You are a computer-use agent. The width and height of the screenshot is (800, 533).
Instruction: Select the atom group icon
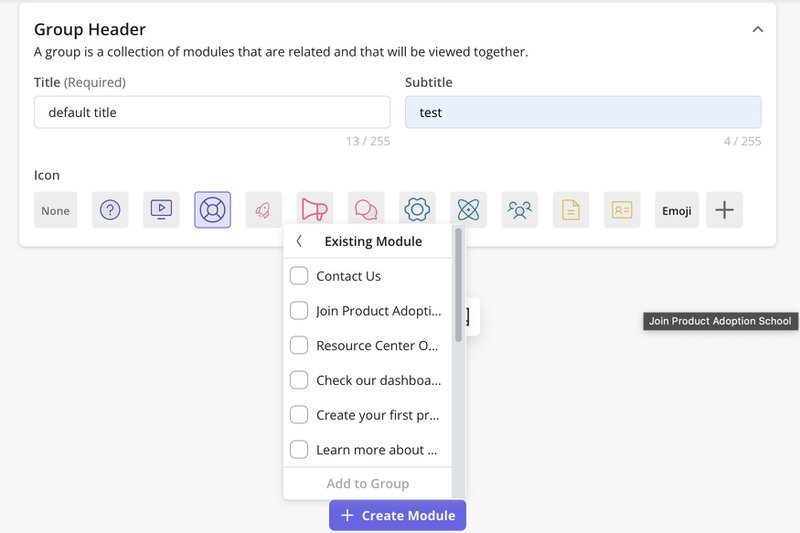coord(468,210)
